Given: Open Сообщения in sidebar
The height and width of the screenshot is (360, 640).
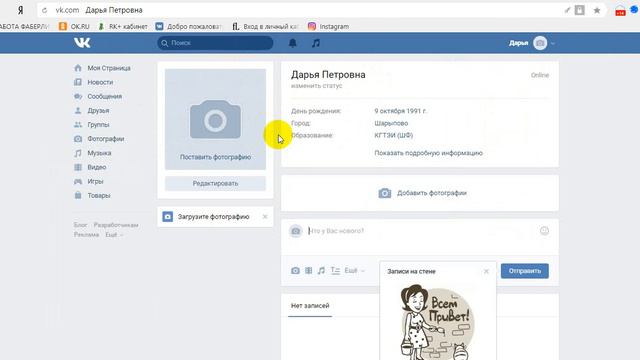Looking at the screenshot, I should (104, 96).
